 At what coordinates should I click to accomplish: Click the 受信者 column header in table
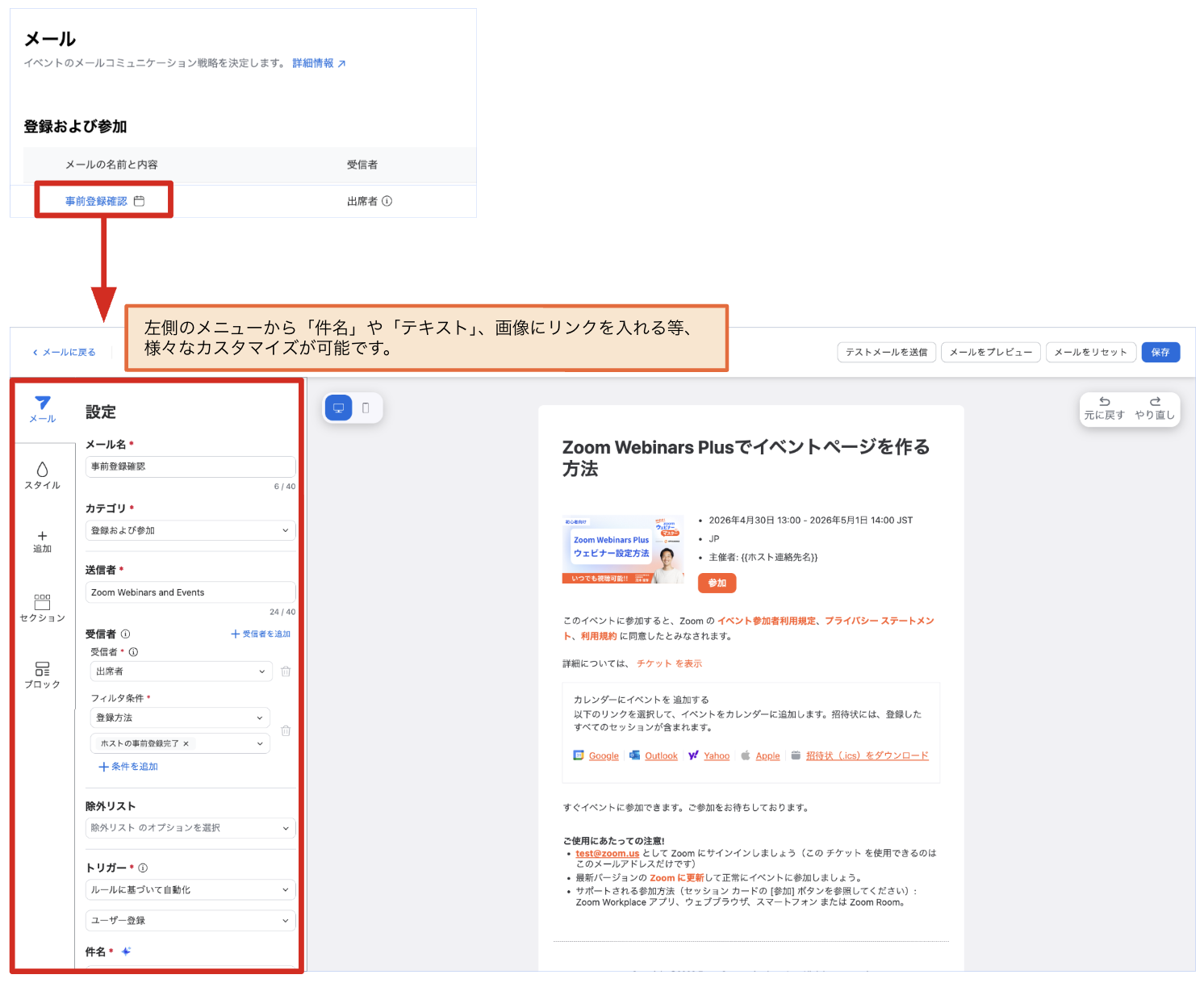coord(362,165)
